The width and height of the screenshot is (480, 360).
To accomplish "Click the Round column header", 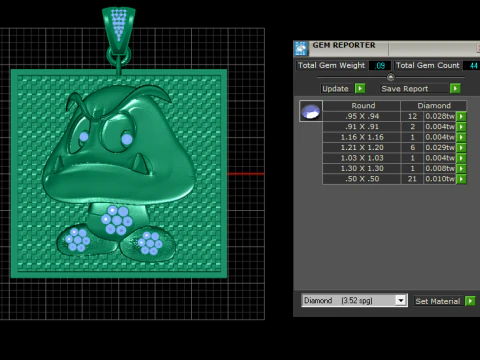I will click(x=363, y=106).
